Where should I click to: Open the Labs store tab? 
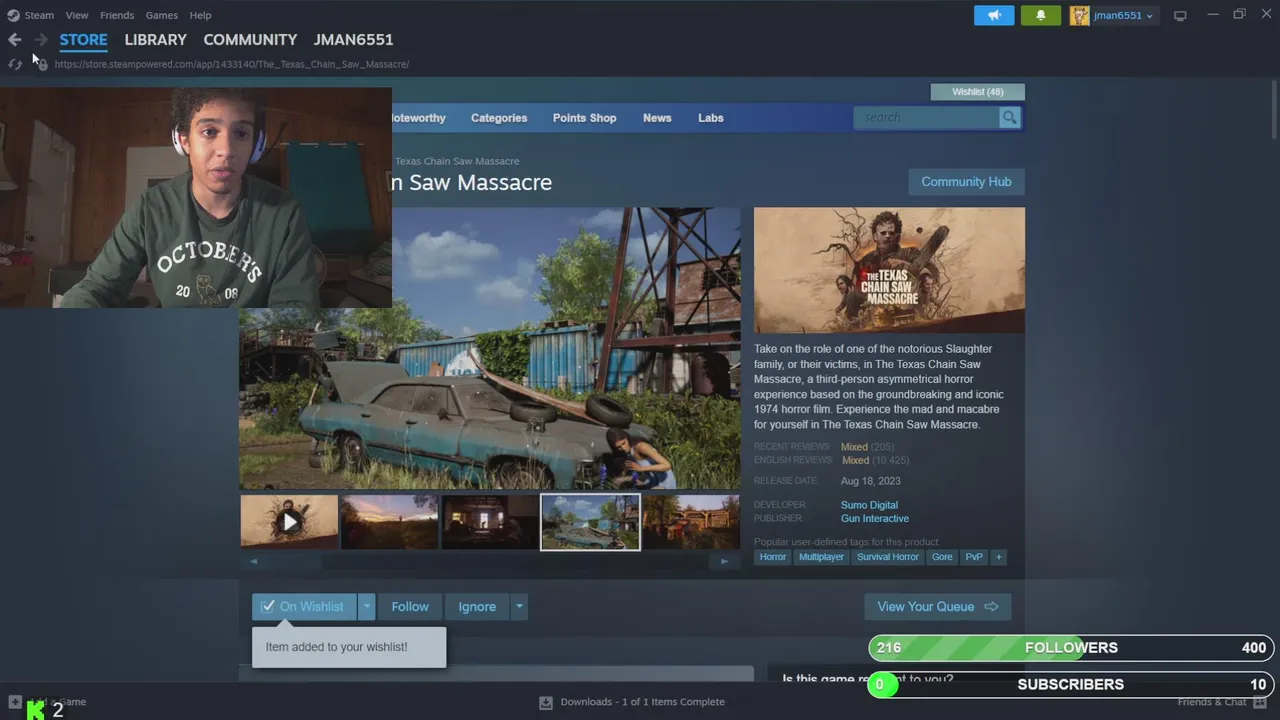(x=711, y=118)
